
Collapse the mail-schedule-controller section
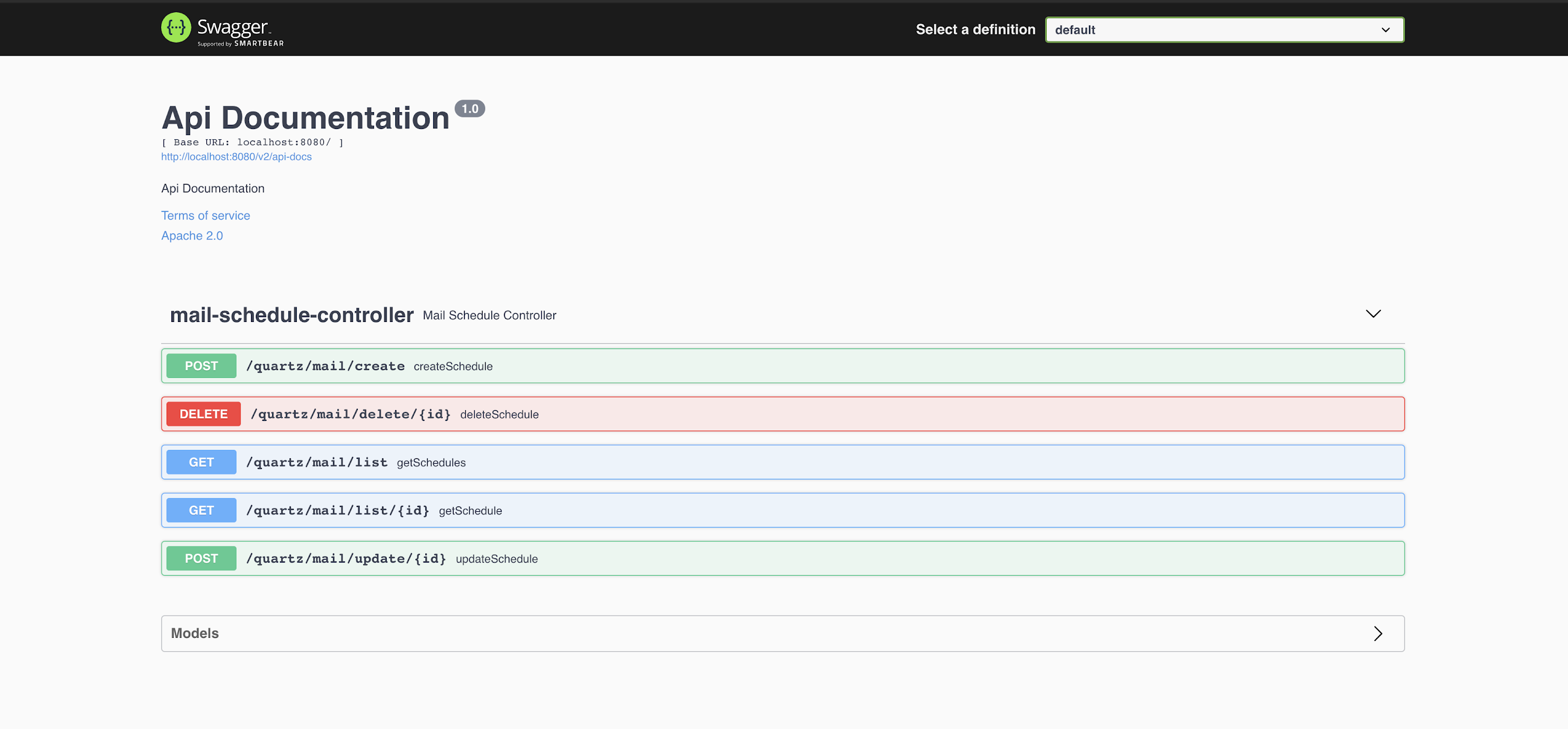[x=1373, y=314]
